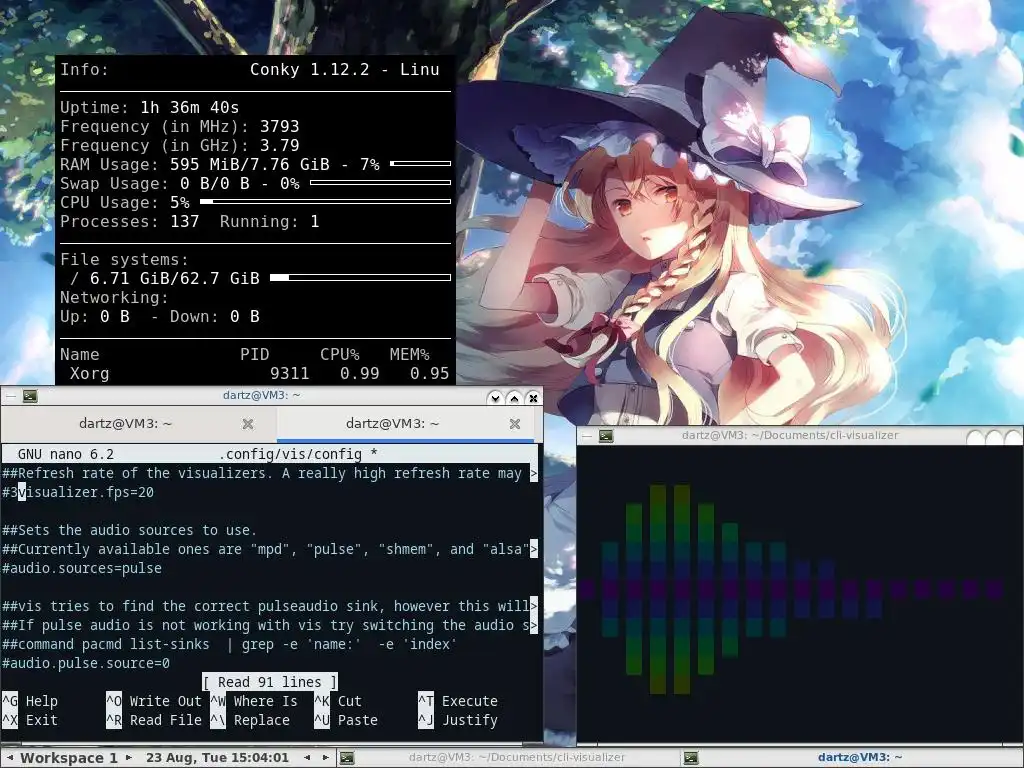
Task: Click the CPU Usage bar in Conky
Action: click(325, 202)
